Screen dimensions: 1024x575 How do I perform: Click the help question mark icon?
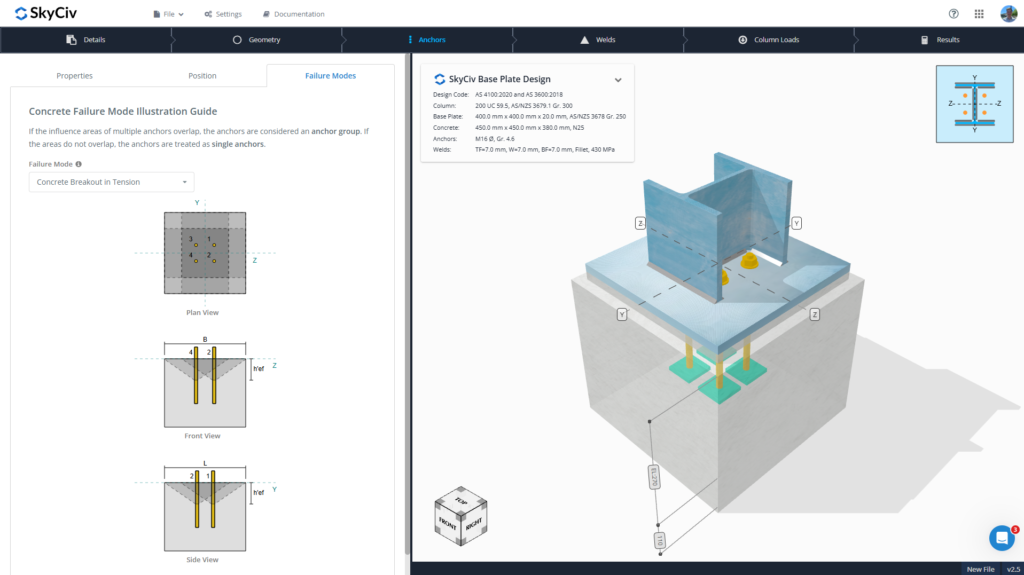[953, 14]
